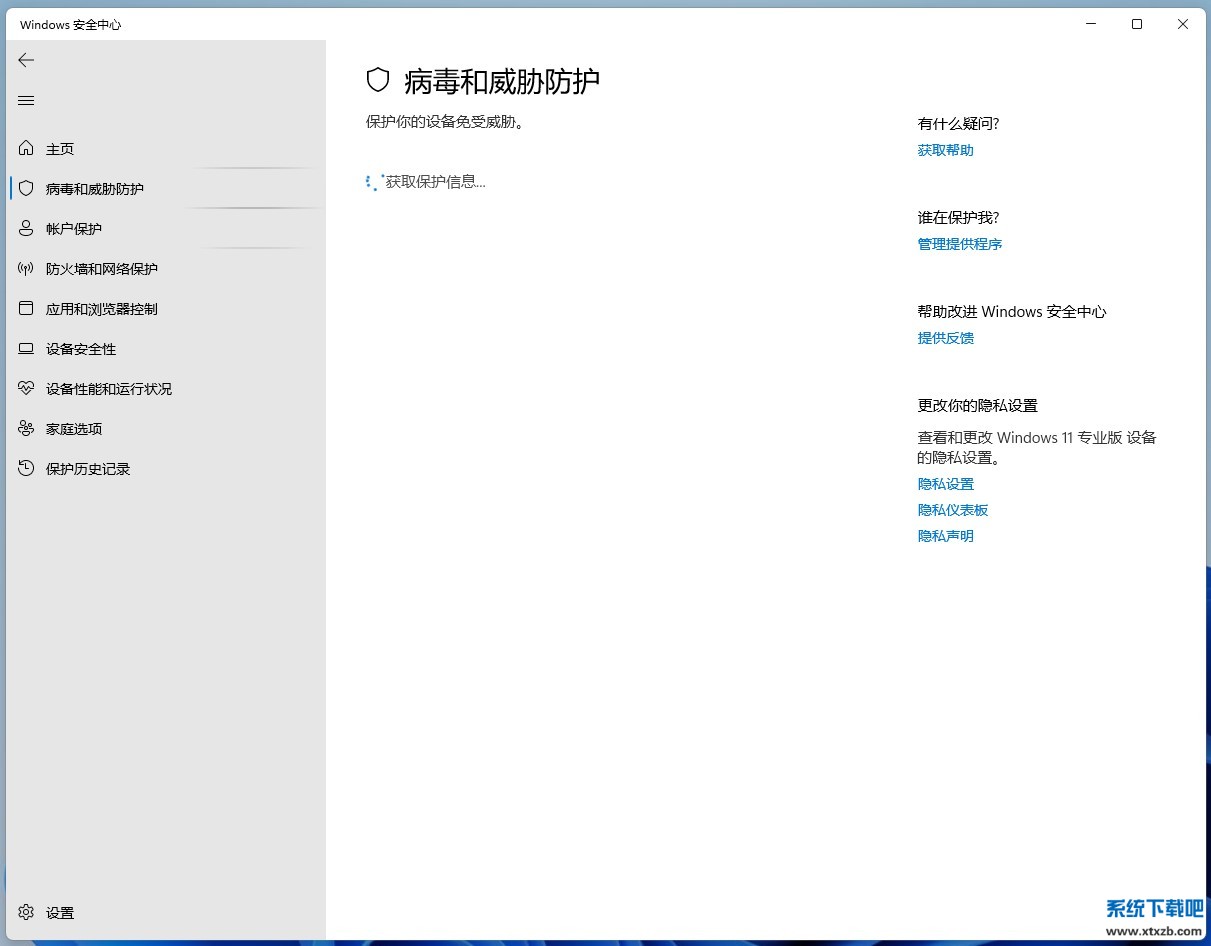Image resolution: width=1211 pixels, height=946 pixels.
Task: Maximize the Windows 安全中心 window
Action: (x=1137, y=24)
